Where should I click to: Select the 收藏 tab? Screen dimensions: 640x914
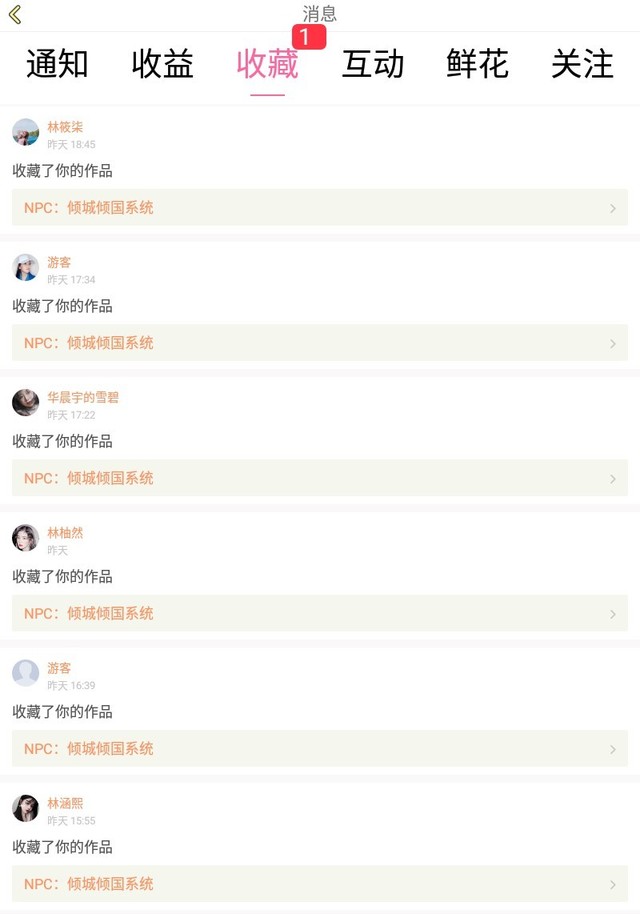coord(267,64)
